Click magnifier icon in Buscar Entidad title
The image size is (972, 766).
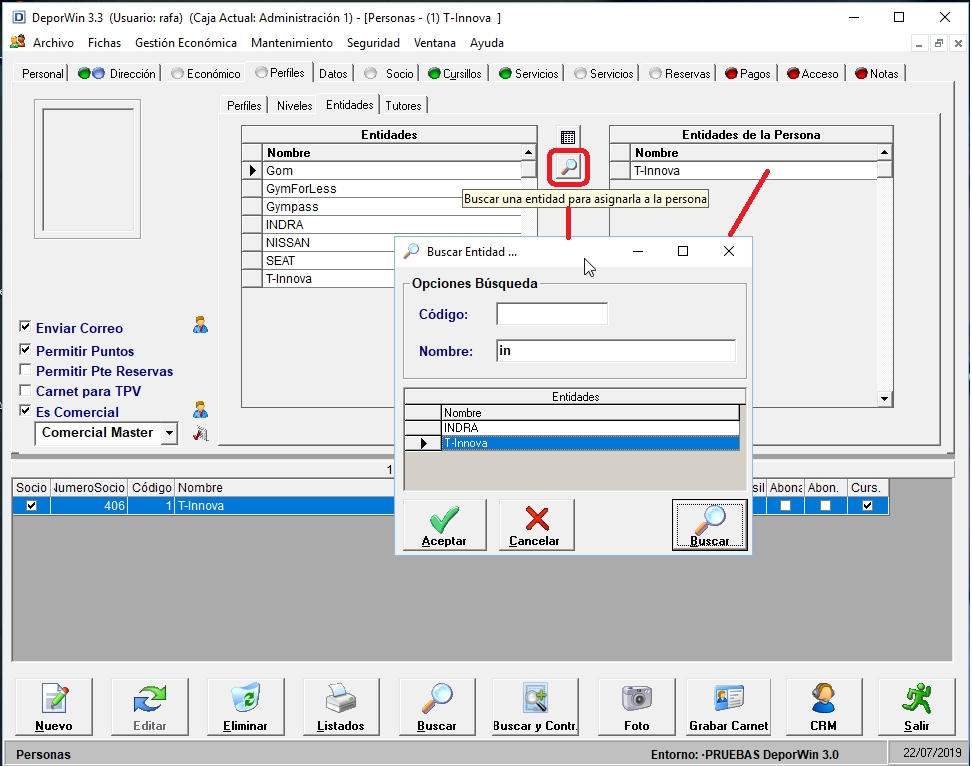tap(411, 252)
